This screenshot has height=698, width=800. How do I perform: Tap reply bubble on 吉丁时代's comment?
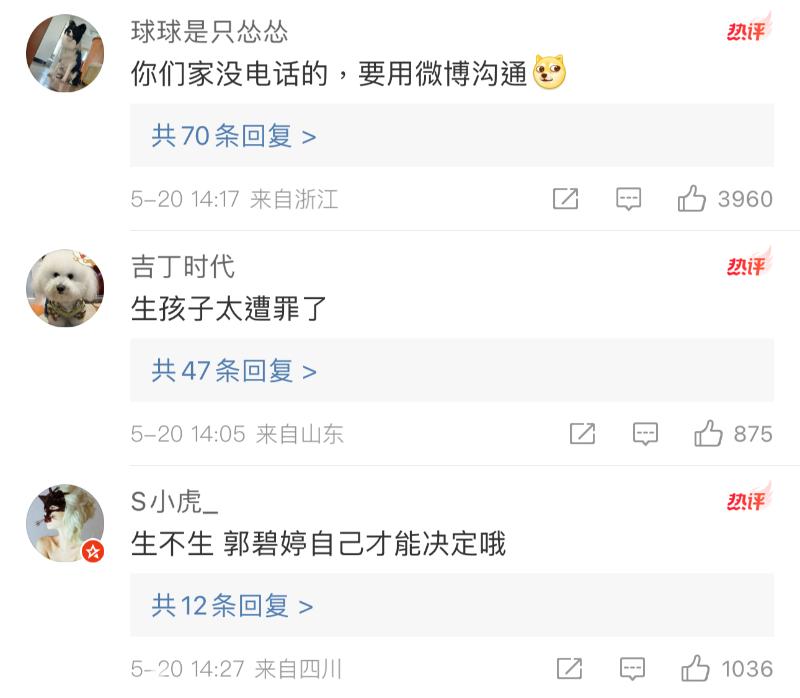pyautogui.click(x=645, y=434)
